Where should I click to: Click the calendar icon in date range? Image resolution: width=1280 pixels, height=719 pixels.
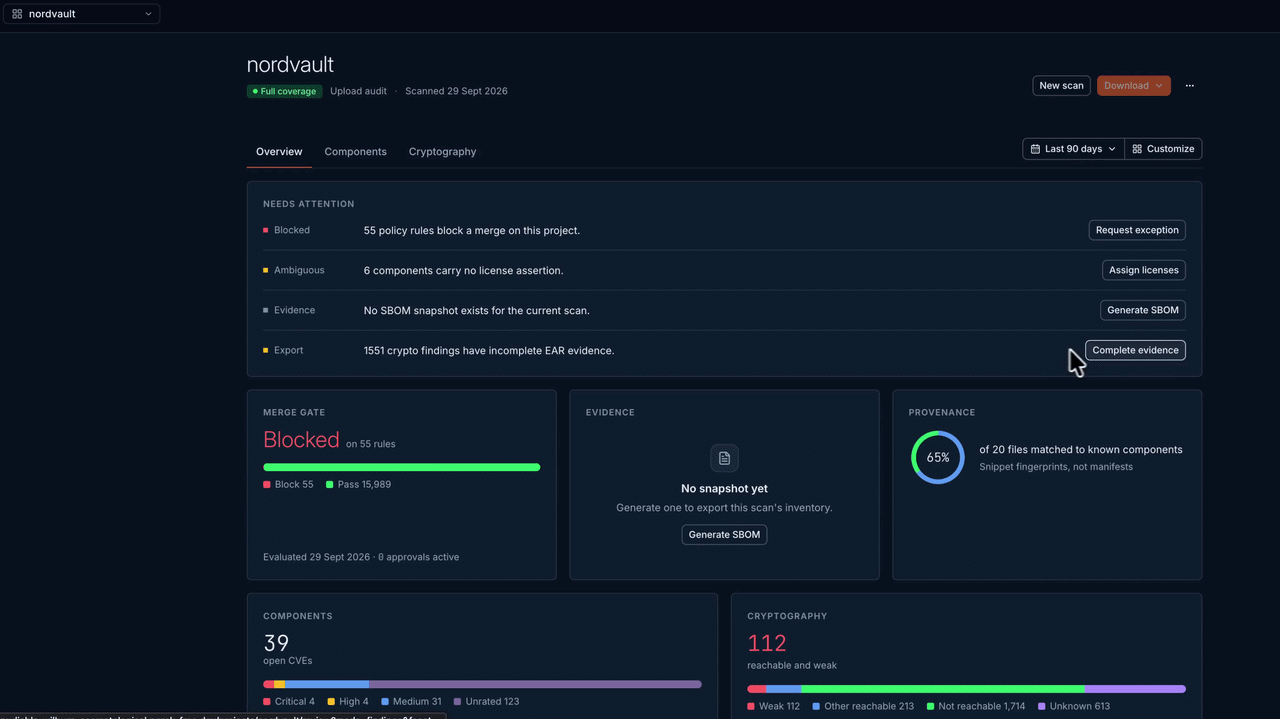point(1035,149)
